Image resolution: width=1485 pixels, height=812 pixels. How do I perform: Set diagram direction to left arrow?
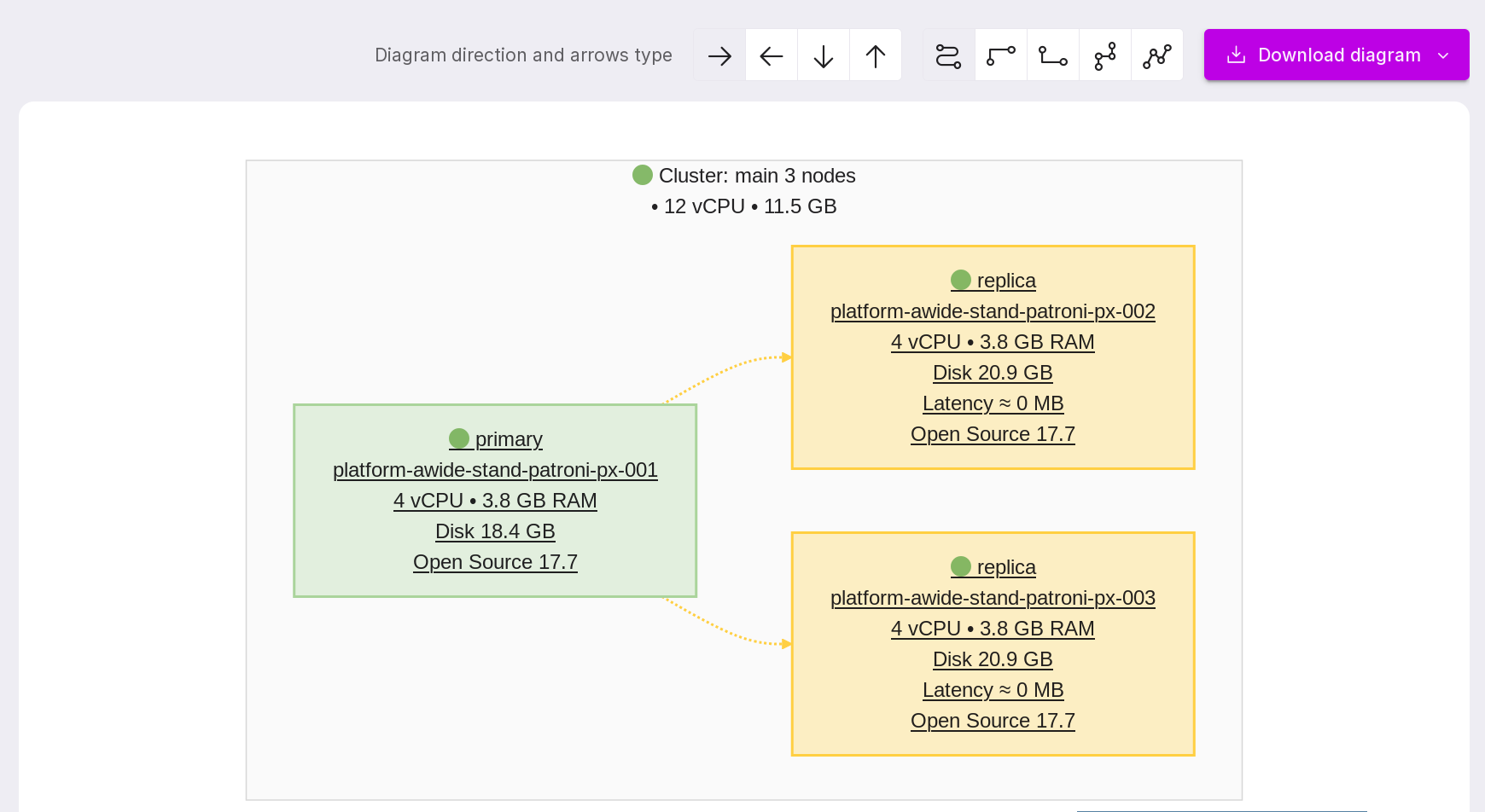pos(772,55)
